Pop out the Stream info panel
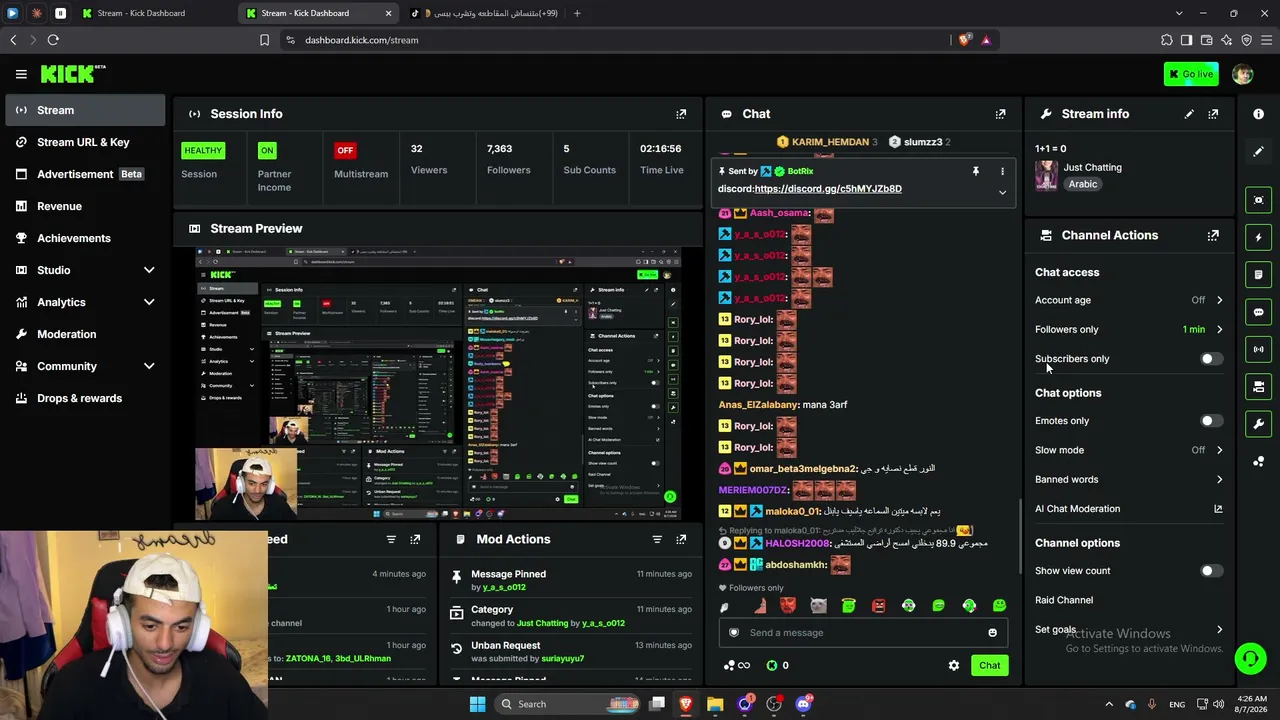The height and width of the screenshot is (720, 1280). point(1213,114)
